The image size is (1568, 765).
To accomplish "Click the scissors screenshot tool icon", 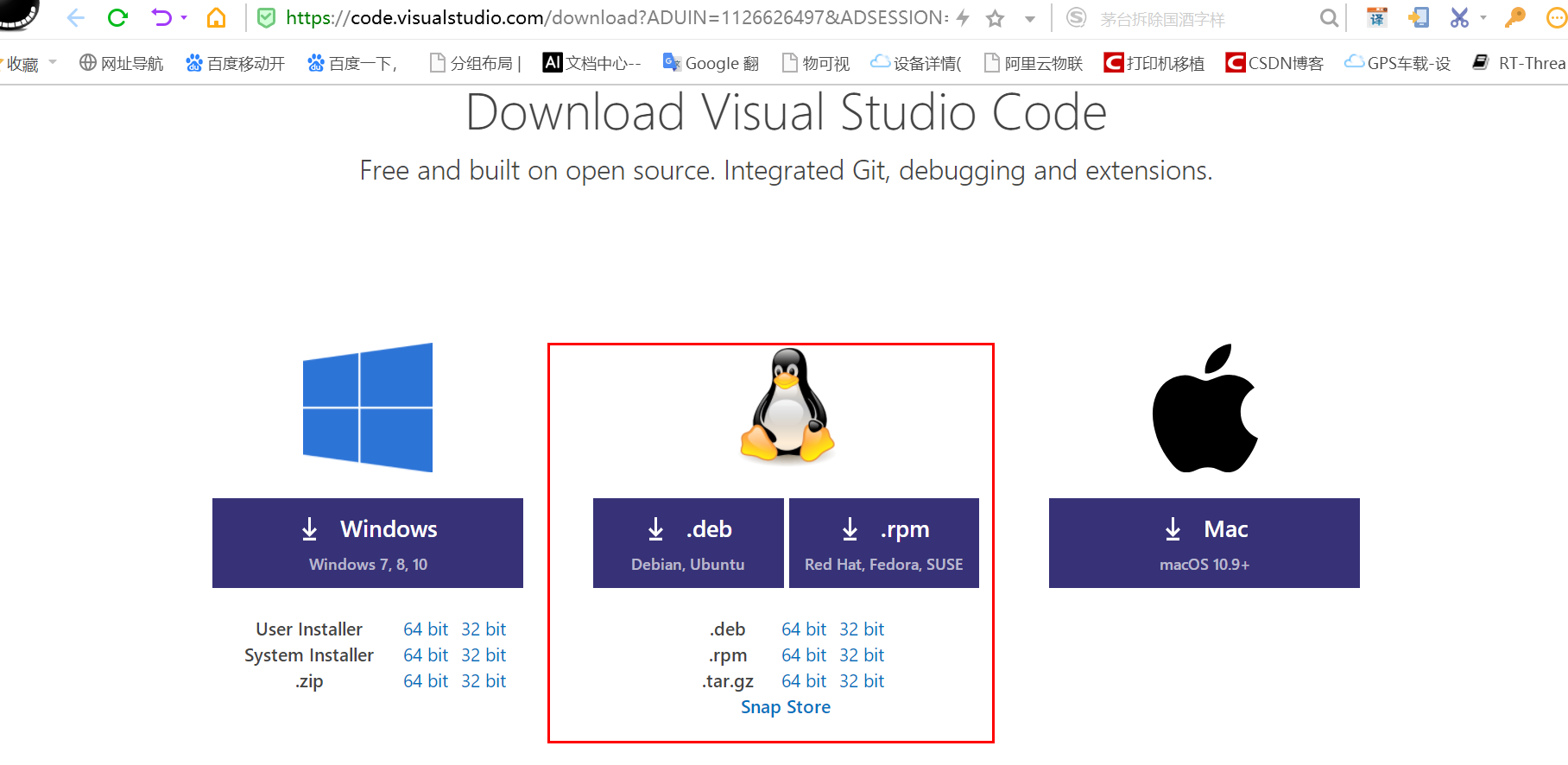I will point(1459,17).
